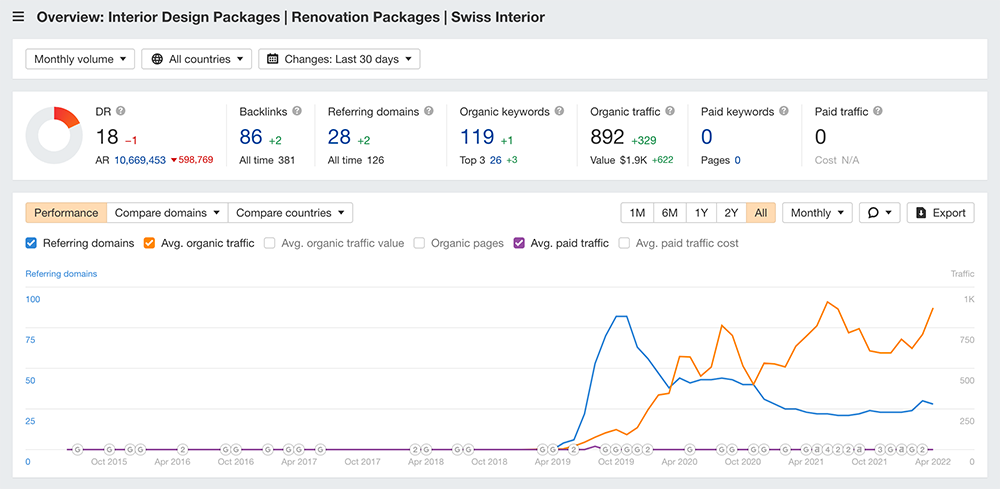
Task: Expand the Monthly volume dropdown
Action: (x=80, y=59)
